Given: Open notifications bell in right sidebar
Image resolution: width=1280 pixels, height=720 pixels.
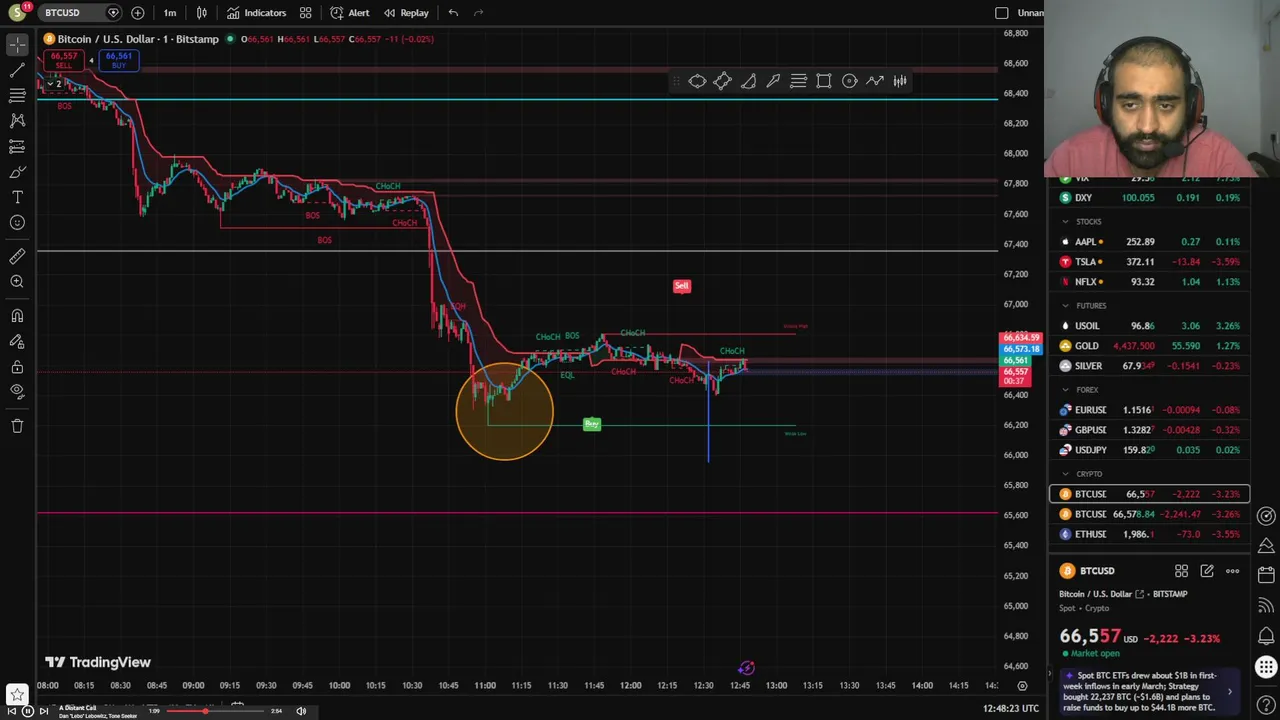Looking at the screenshot, I should (1266, 636).
